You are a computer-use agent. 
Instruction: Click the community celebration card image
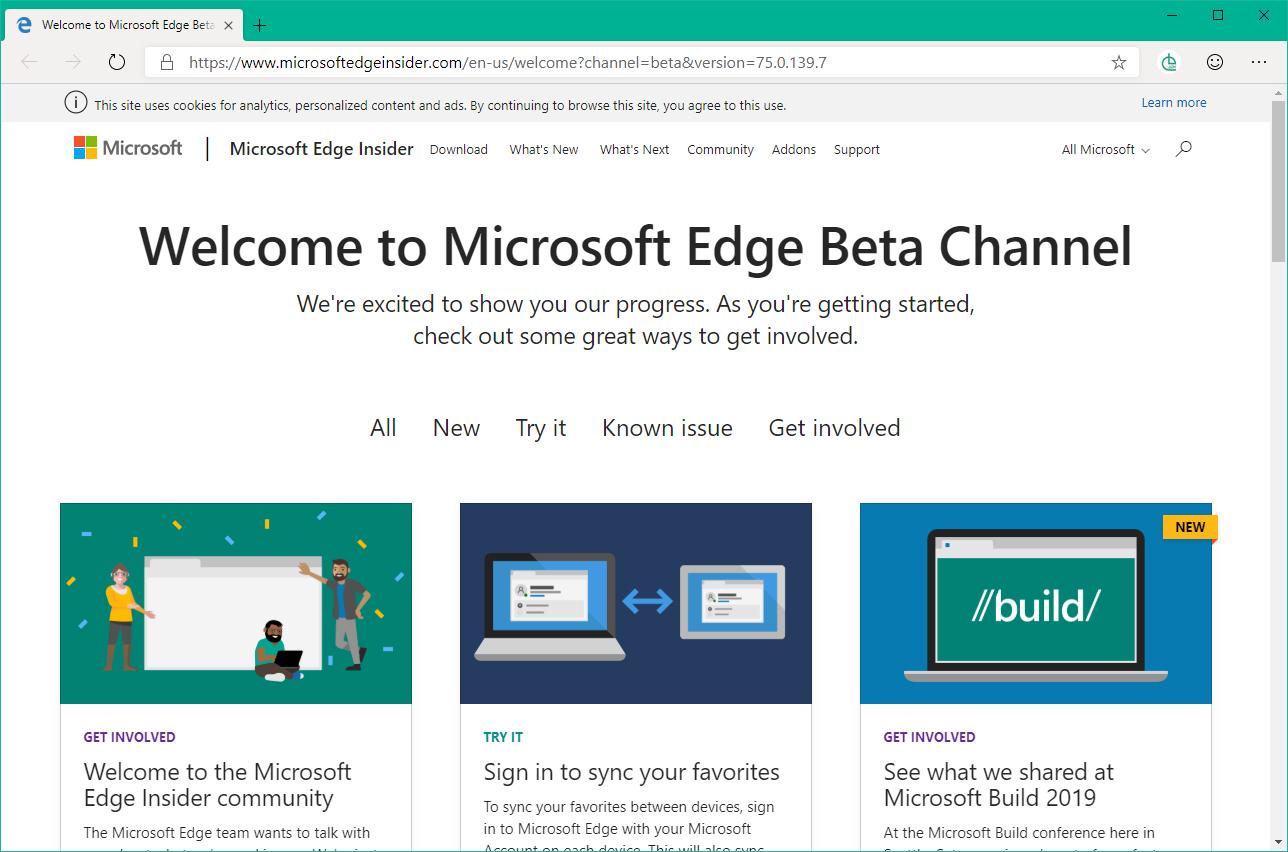point(236,603)
